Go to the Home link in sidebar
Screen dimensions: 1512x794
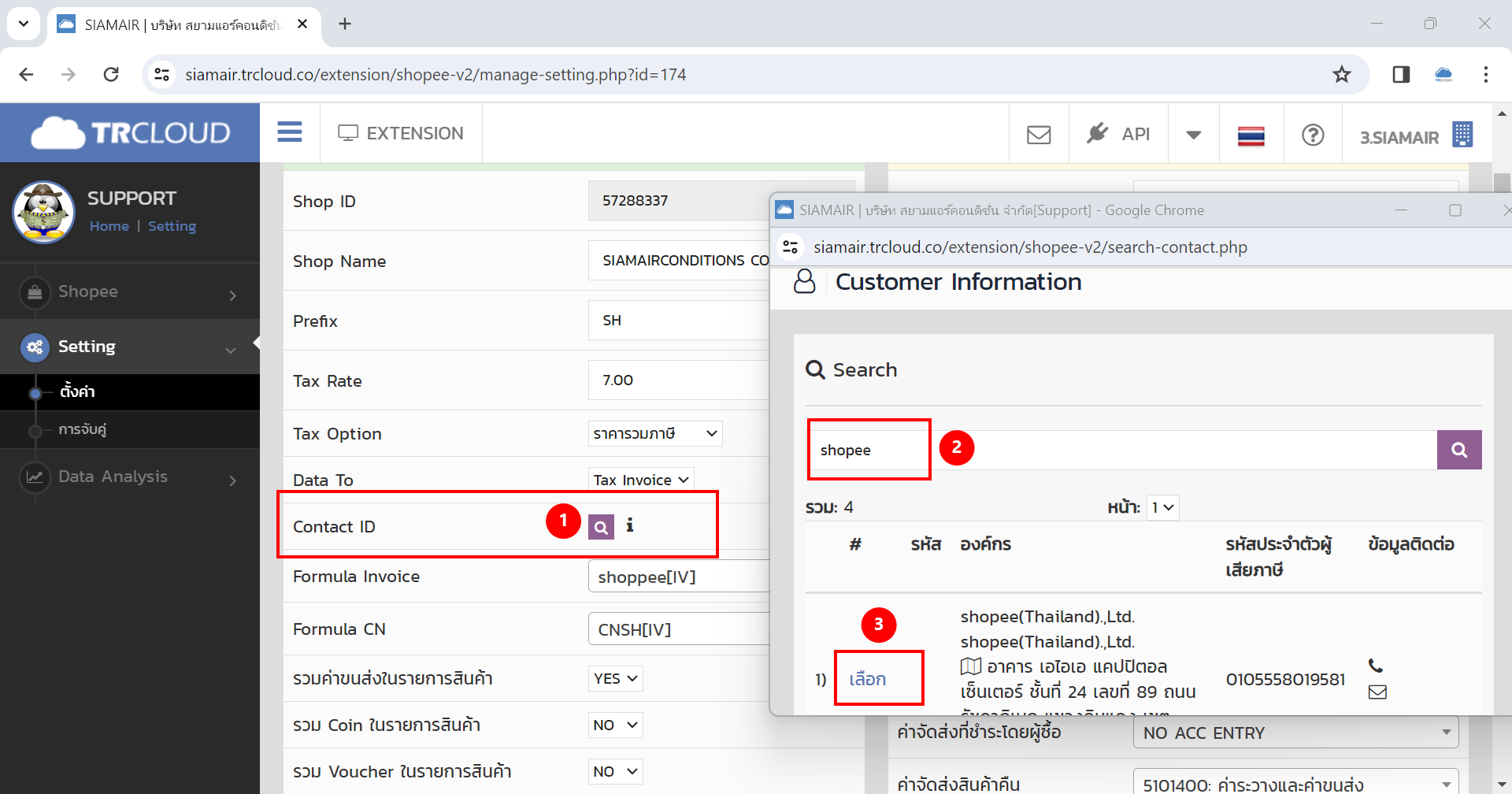click(109, 226)
